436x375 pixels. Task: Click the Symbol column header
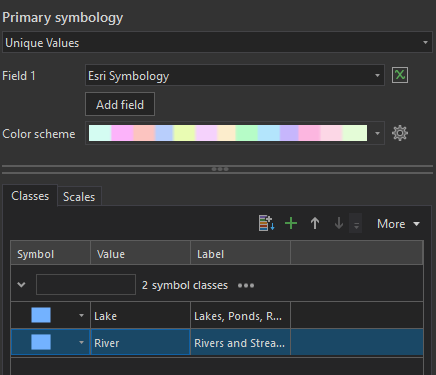pyautogui.click(x=50, y=254)
